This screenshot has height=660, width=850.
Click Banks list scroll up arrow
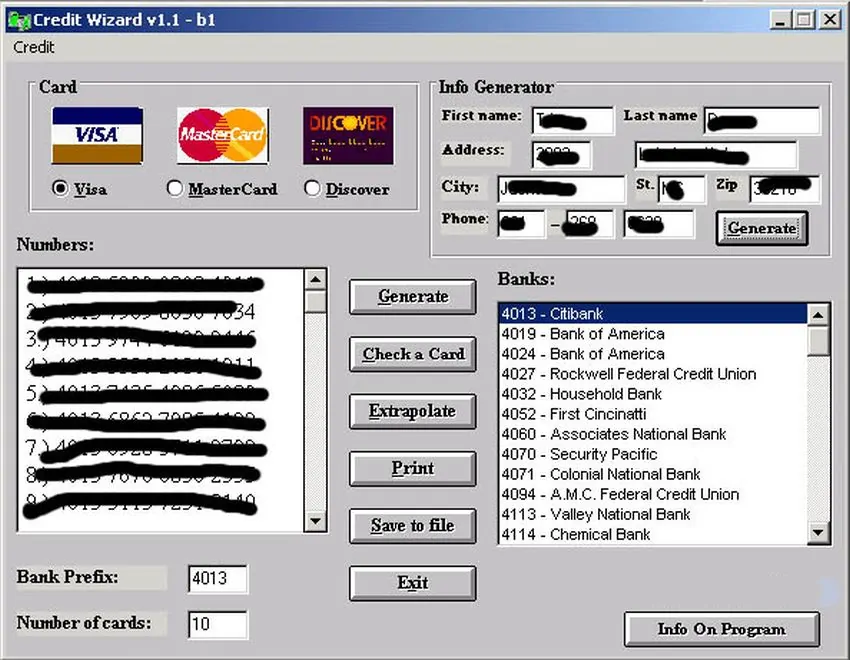(819, 314)
